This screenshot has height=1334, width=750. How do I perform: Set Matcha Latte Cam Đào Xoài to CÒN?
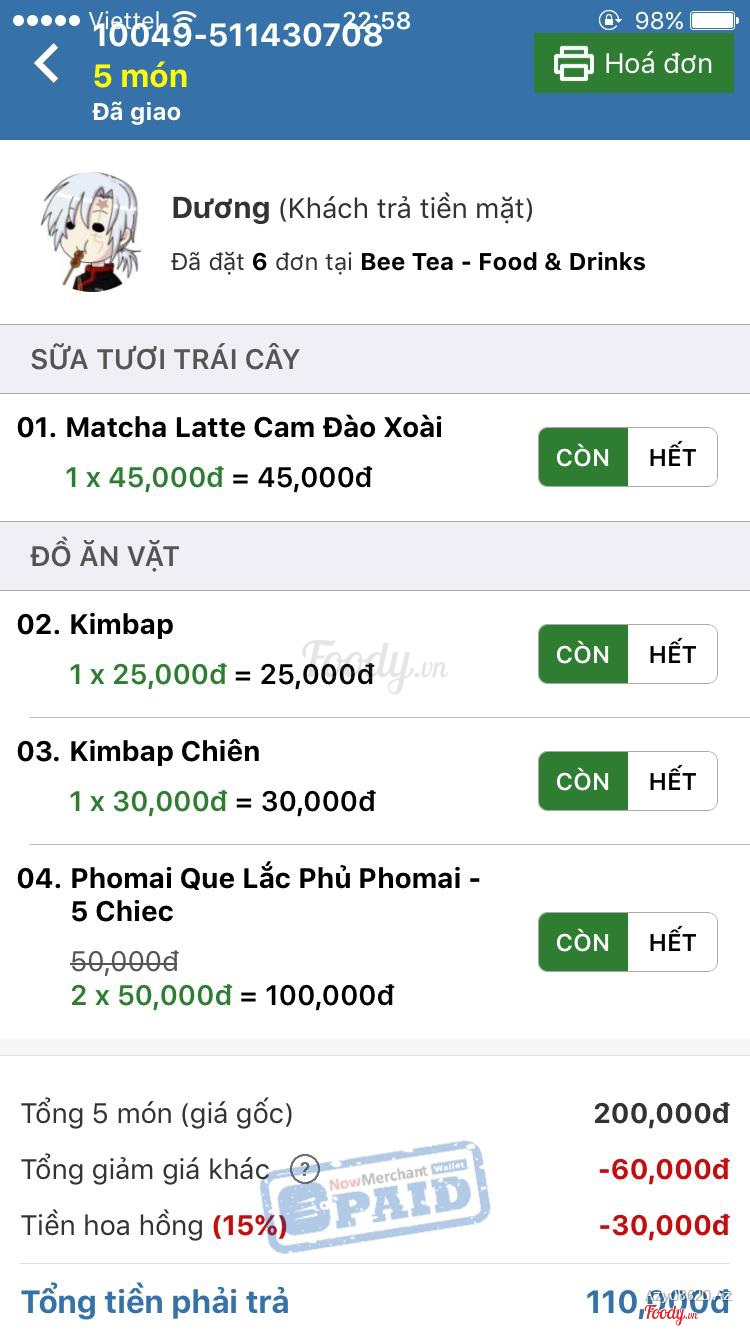coord(583,457)
